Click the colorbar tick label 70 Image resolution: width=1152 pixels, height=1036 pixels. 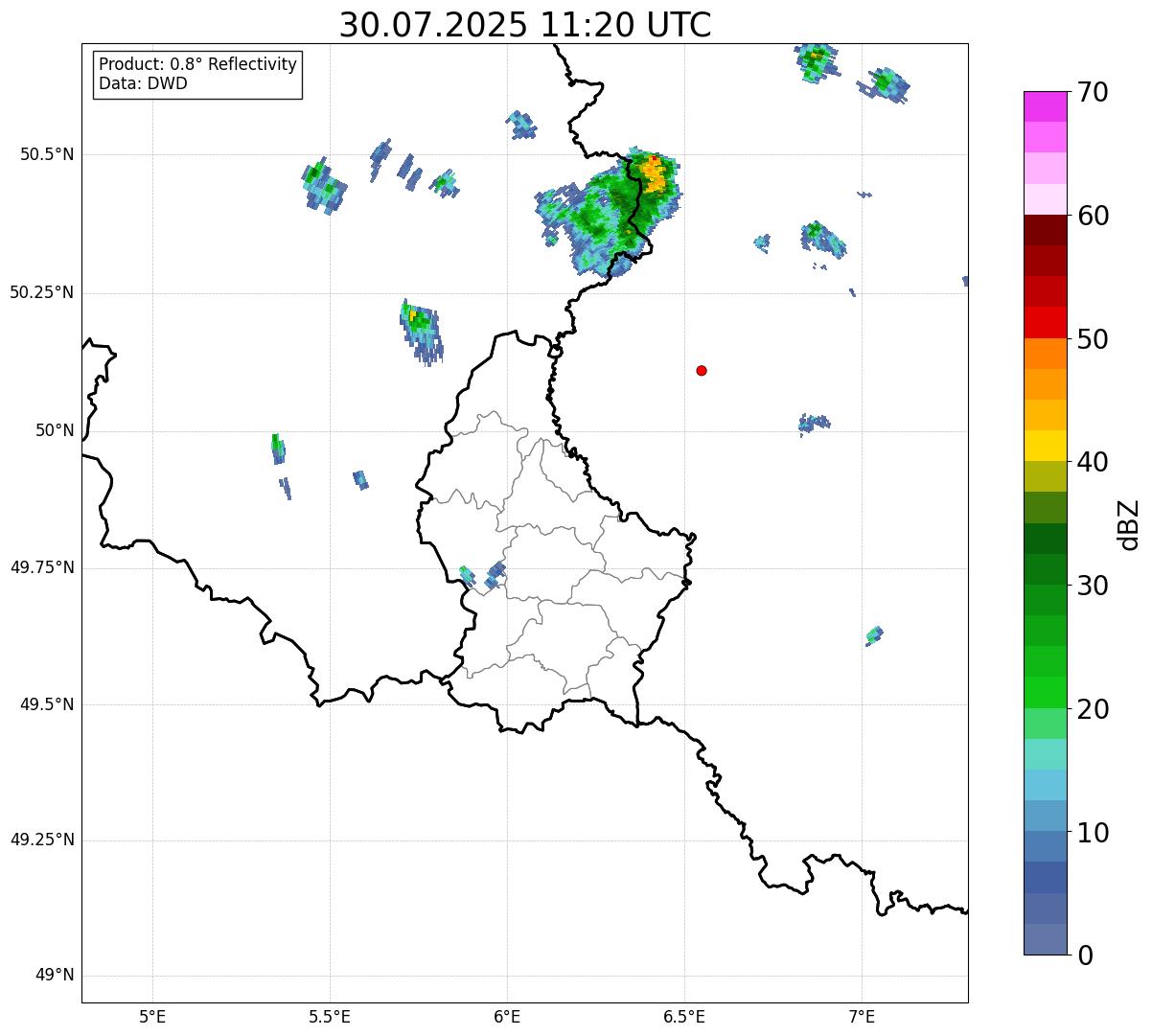click(x=1092, y=93)
